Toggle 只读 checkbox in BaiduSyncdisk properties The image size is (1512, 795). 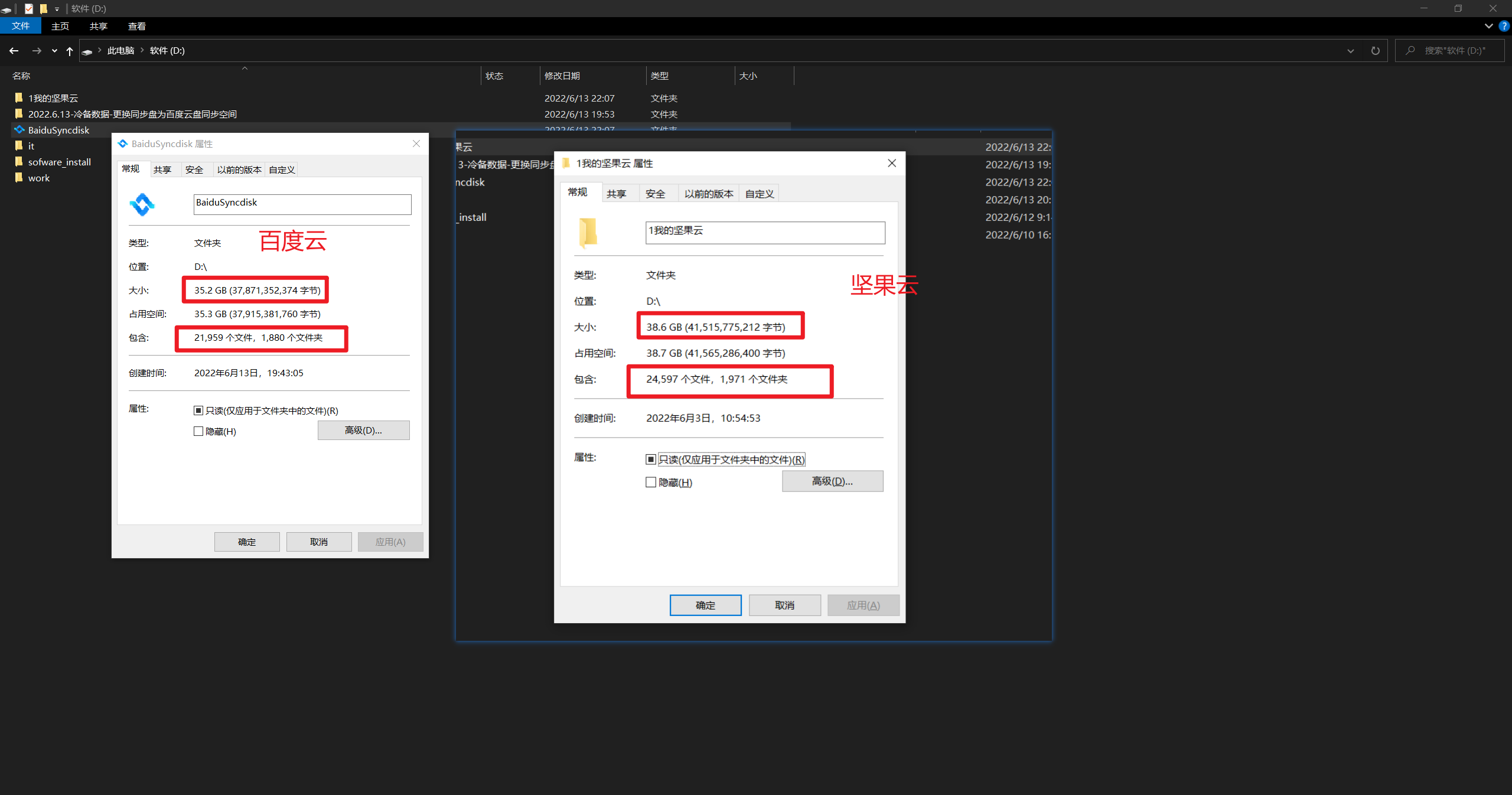198,410
